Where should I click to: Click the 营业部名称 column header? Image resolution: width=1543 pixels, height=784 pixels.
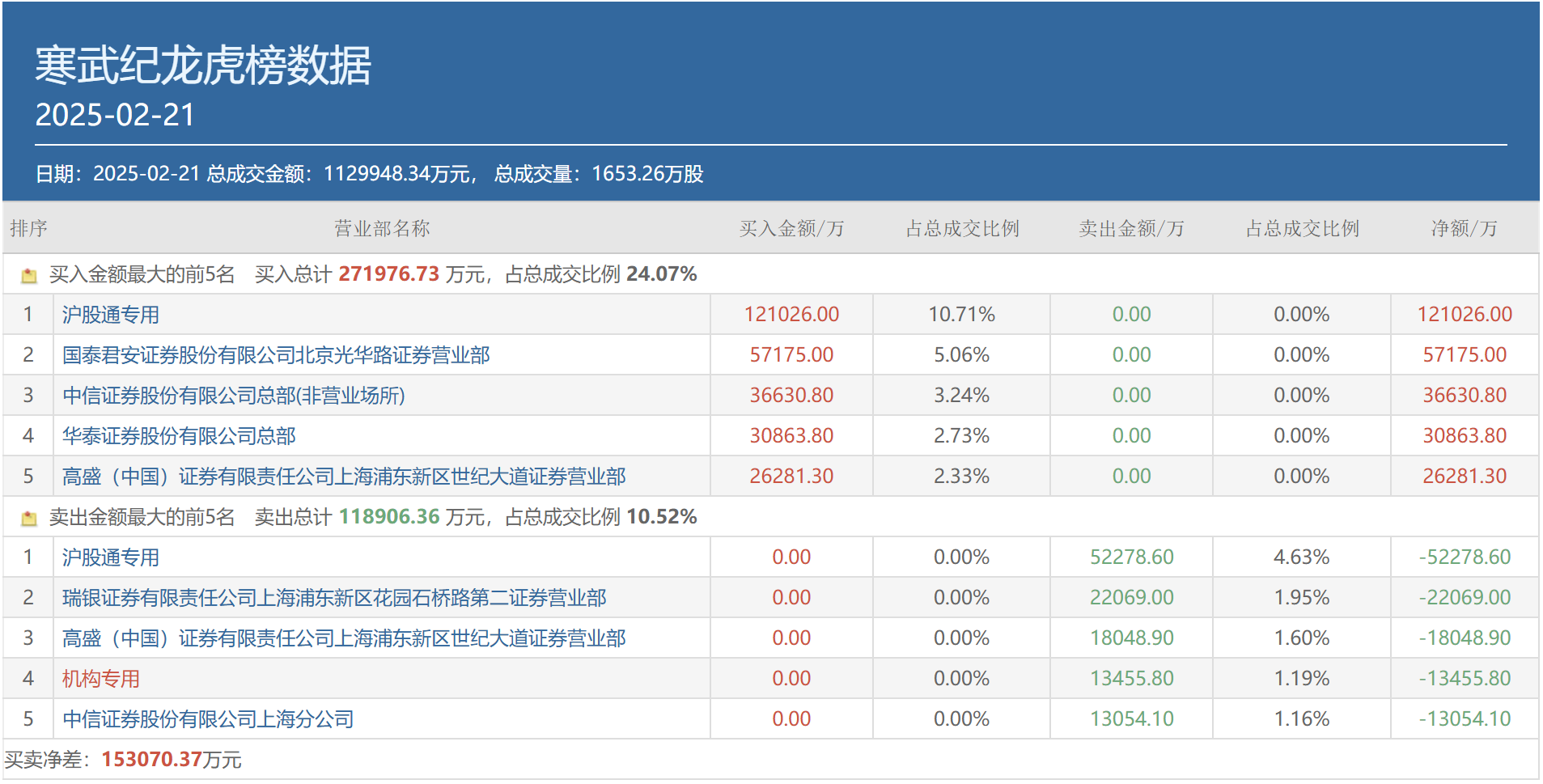click(382, 229)
